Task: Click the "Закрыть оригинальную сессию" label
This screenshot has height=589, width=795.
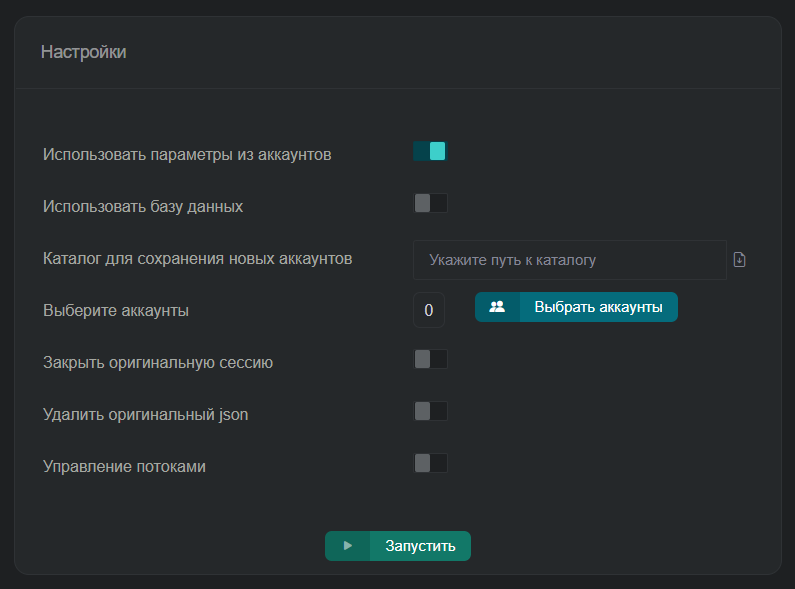Action: click(158, 363)
